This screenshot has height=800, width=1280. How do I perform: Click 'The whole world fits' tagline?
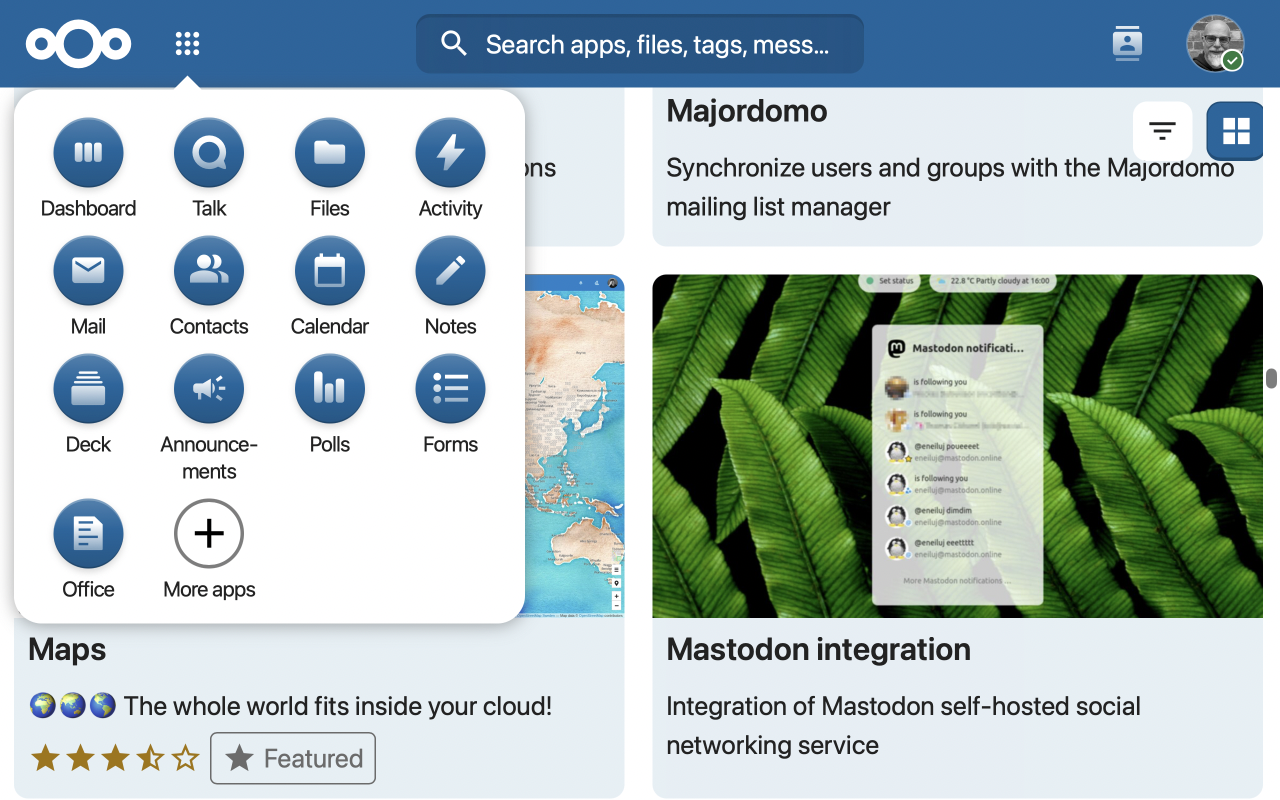[290, 706]
